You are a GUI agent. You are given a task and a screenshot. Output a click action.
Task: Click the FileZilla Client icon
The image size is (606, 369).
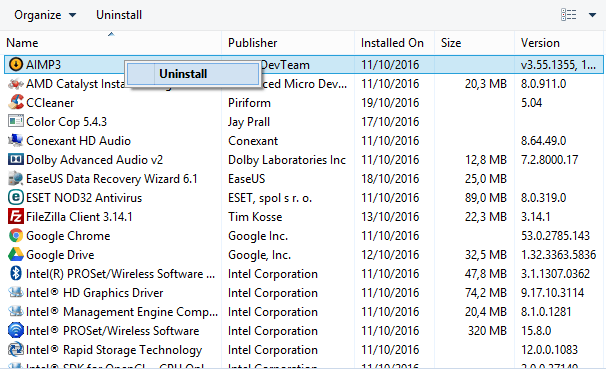(16, 216)
